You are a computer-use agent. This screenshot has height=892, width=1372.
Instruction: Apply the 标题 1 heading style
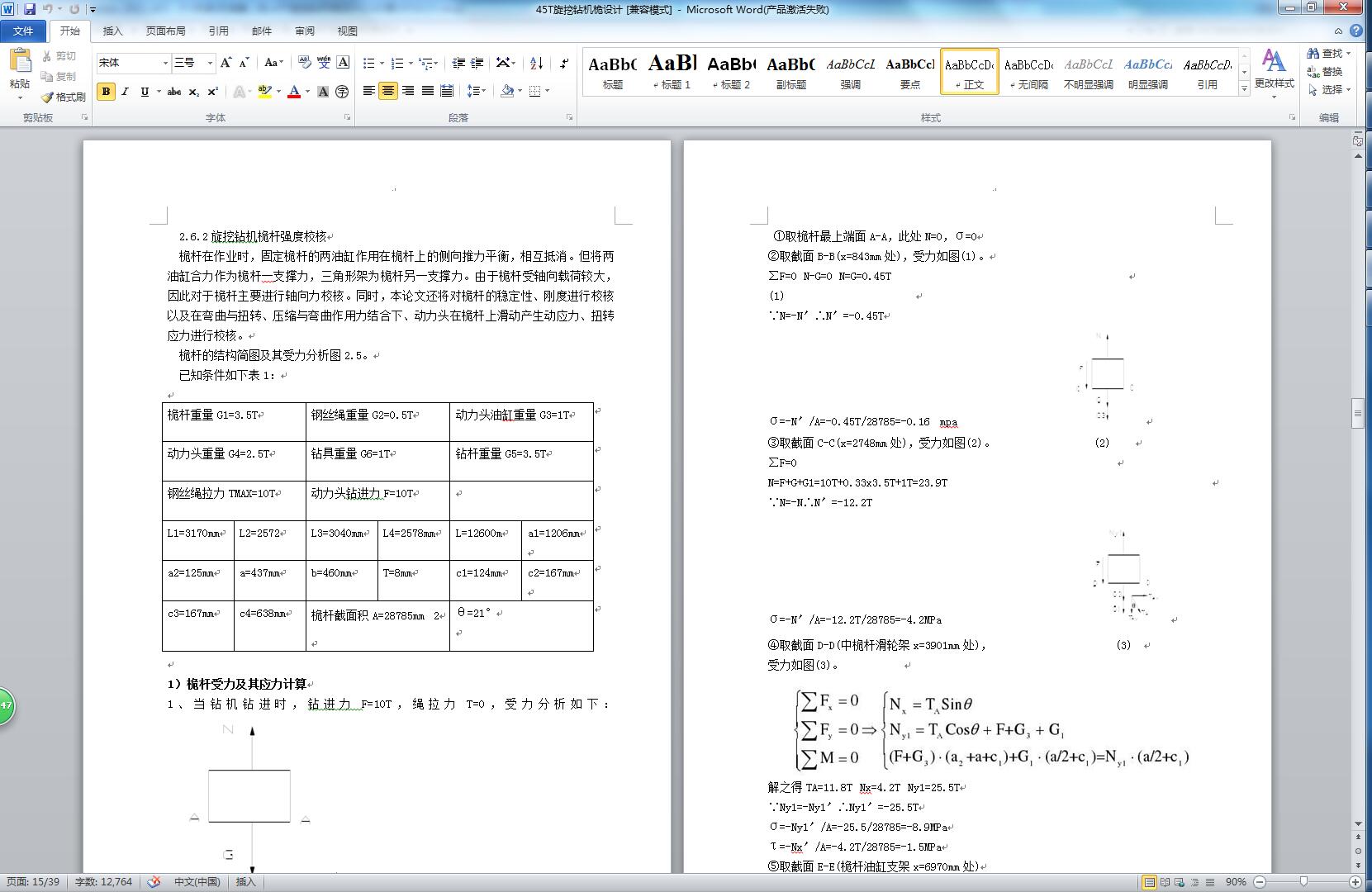(672, 72)
